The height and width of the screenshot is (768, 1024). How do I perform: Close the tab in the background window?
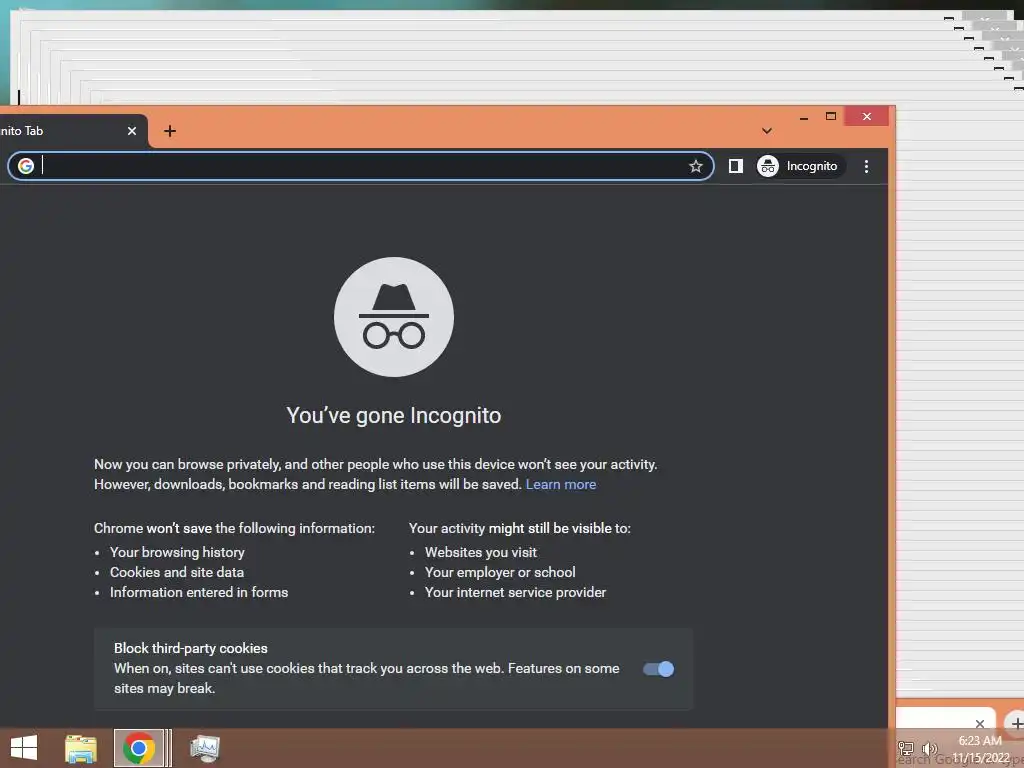980,724
